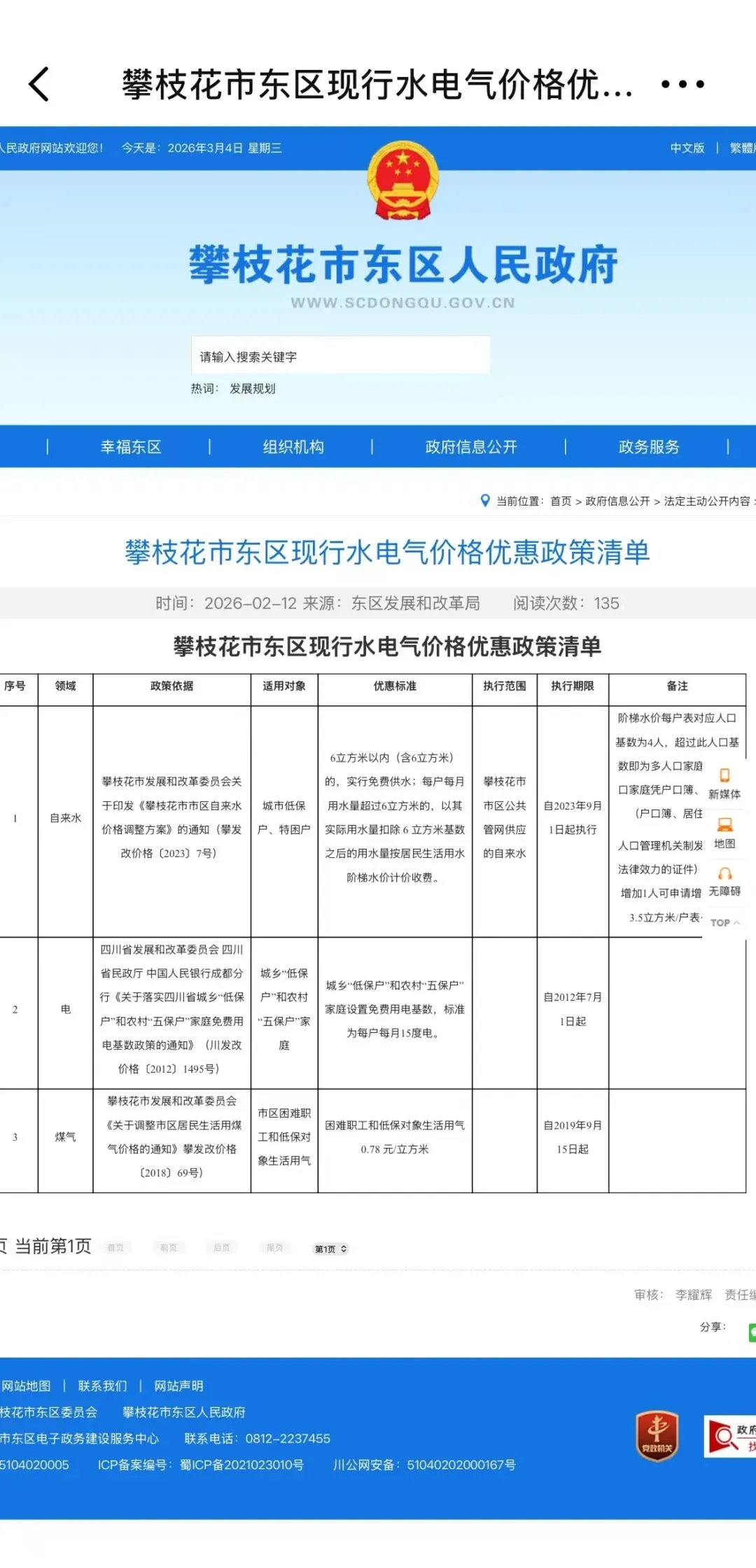Click the national emblem logo
The image size is (756, 1568).
tap(403, 181)
